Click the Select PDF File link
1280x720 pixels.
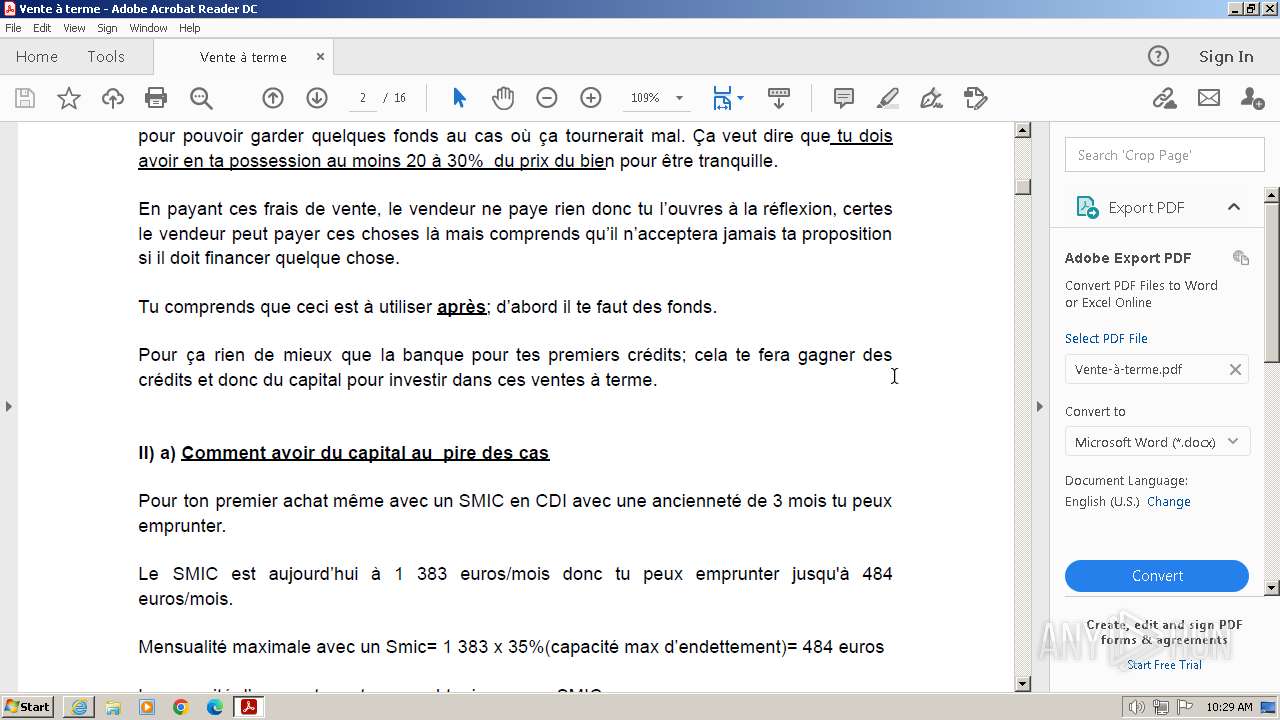pyautogui.click(x=1106, y=338)
